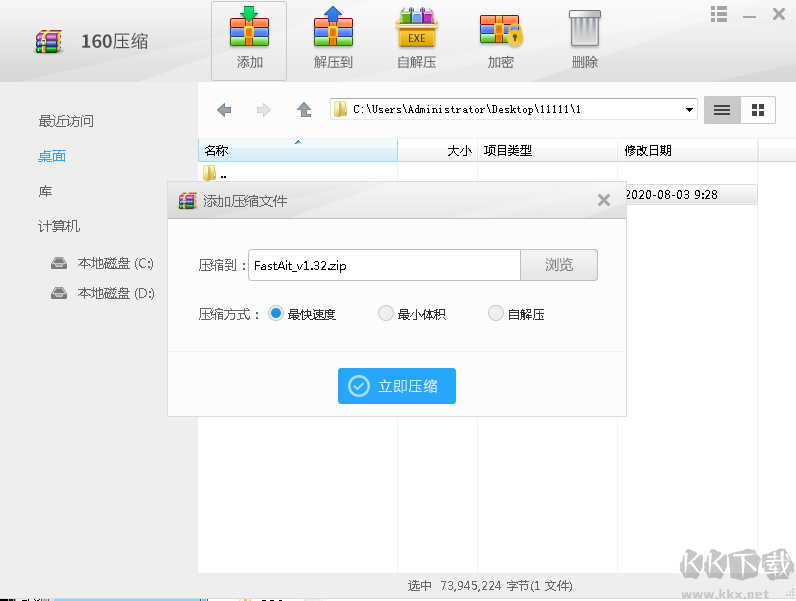Screen dimensions: 796x601
Task: Open the main menu icon in title bar
Action: click(x=718, y=14)
